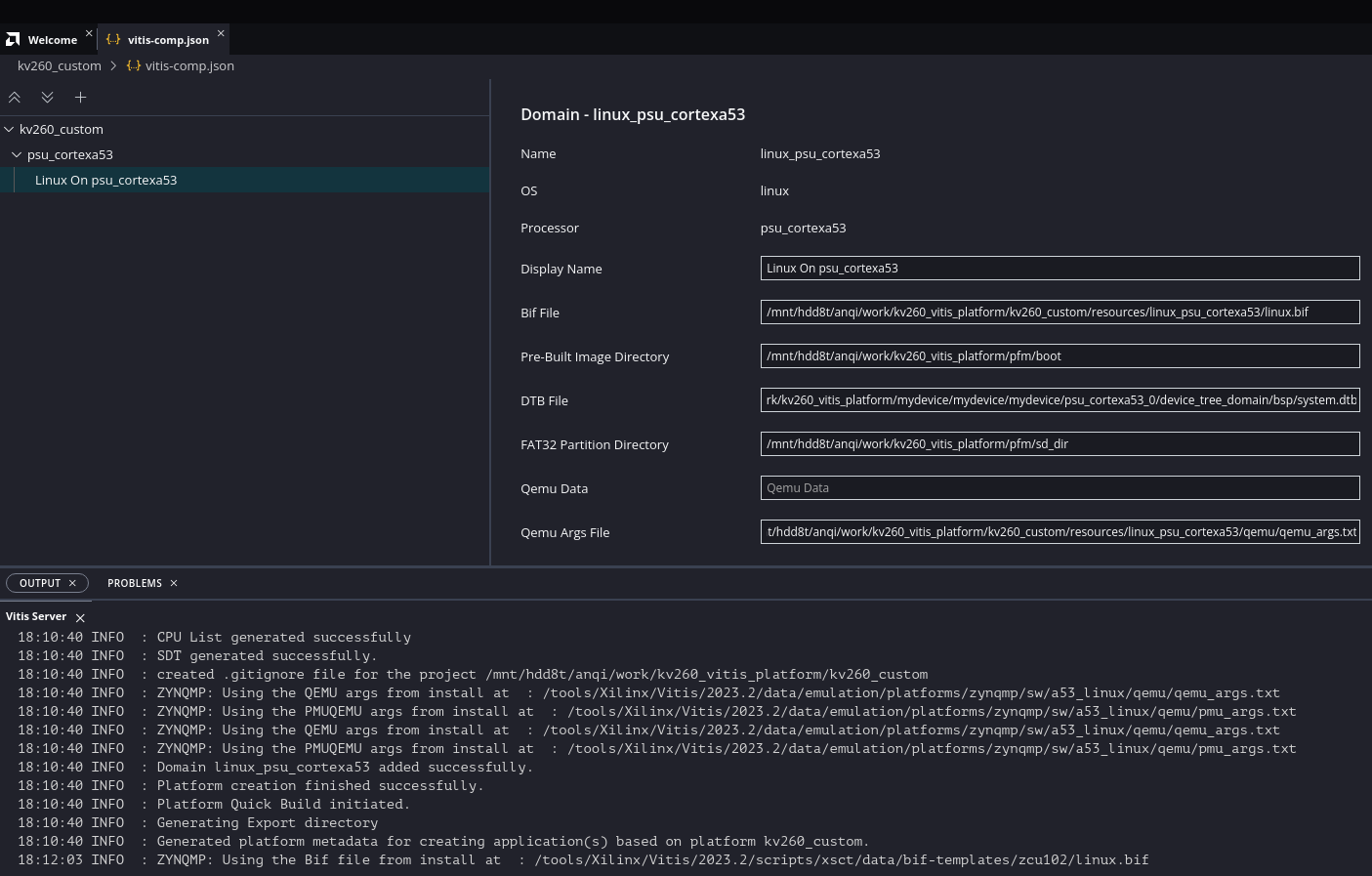Click the empty Qemu Data field
The image size is (1372, 876).
click(x=1060, y=488)
